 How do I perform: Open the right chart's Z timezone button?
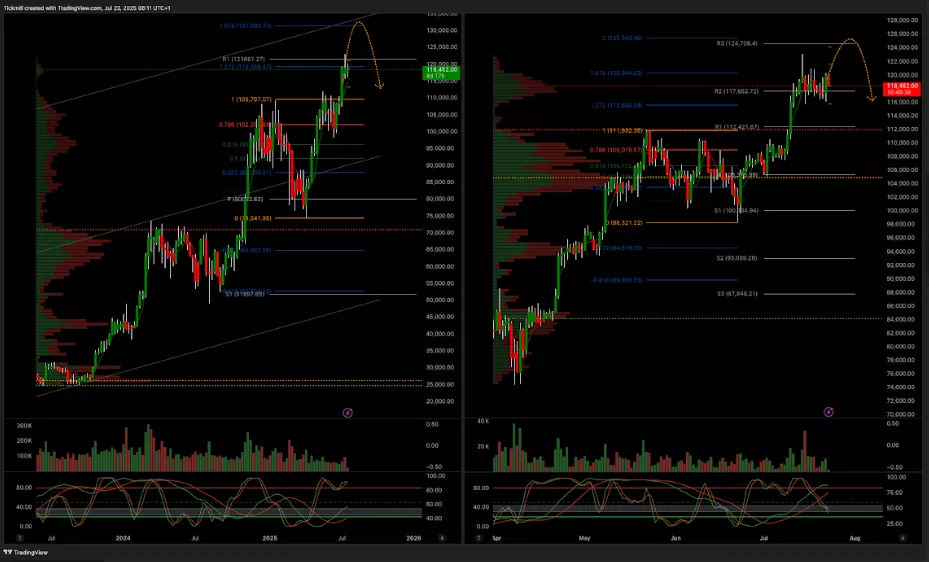pyautogui.click(x=478, y=537)
